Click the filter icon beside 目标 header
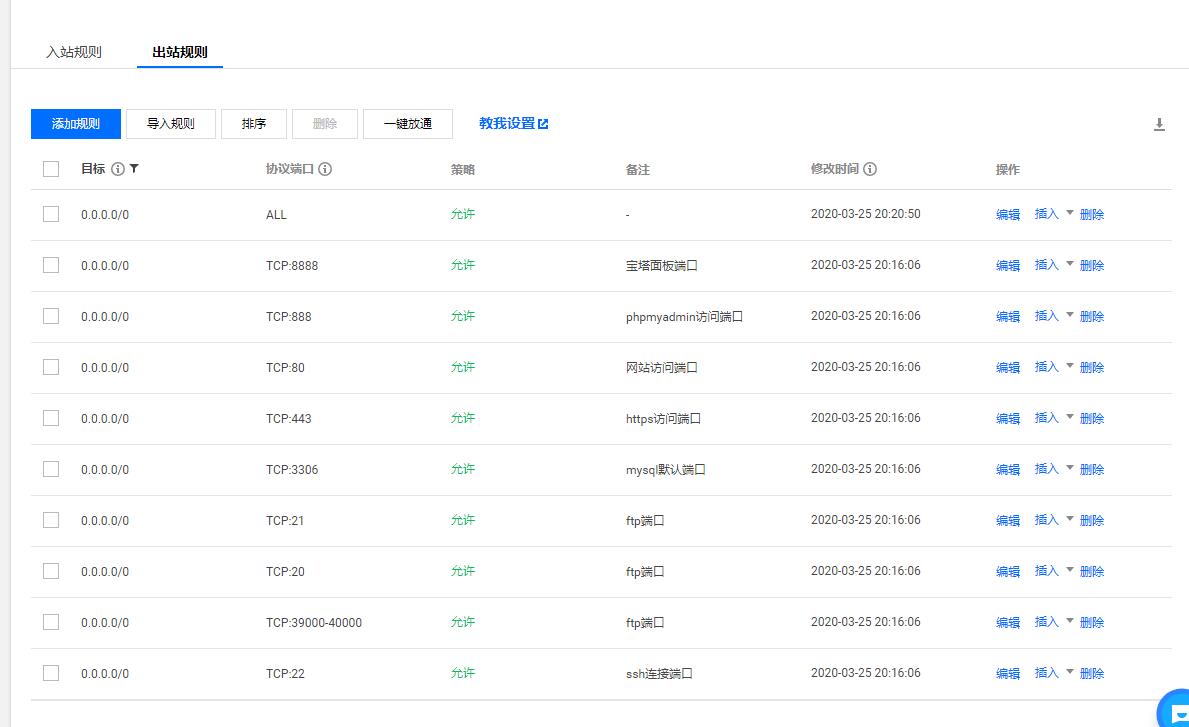Viewport: 1189px width, 727px height. coord(134,169)
